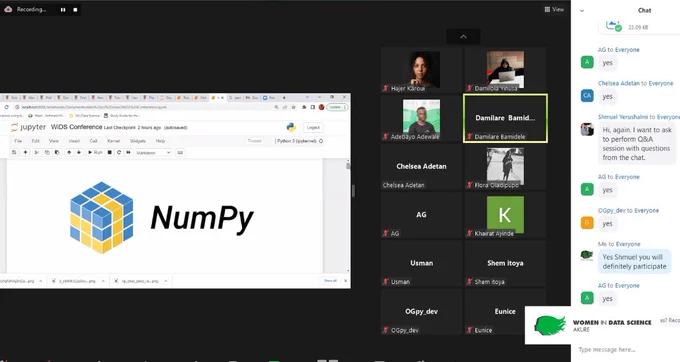The image size is (680, 362).
Task: Select Eunice's participant tile
Action: (x=505, y=312)
